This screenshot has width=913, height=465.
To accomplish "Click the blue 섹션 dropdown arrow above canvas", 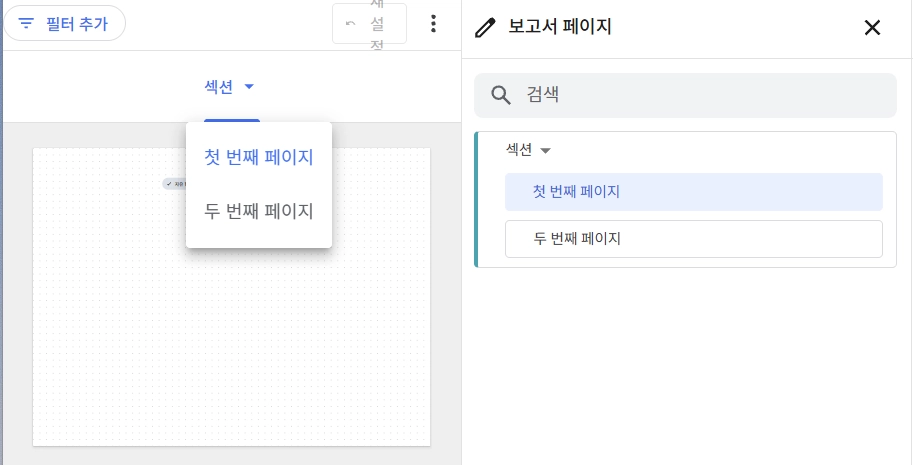I will click(249, 87).
